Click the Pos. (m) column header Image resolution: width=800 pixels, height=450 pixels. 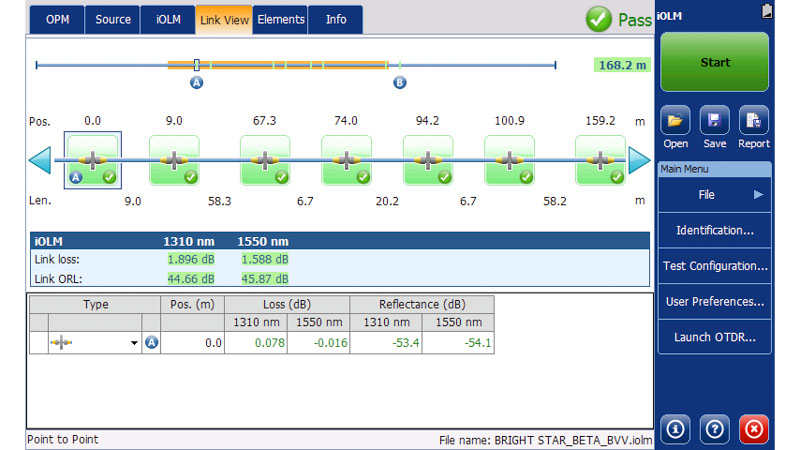click(x=192, y=305)
